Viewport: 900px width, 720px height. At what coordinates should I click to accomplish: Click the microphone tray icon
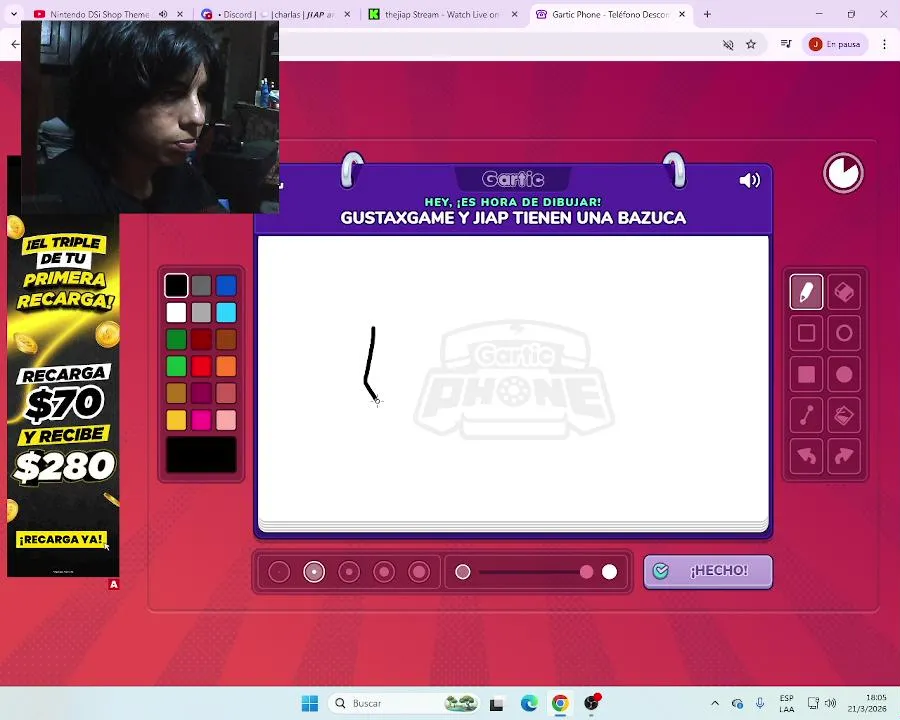[x=760, y=703]
